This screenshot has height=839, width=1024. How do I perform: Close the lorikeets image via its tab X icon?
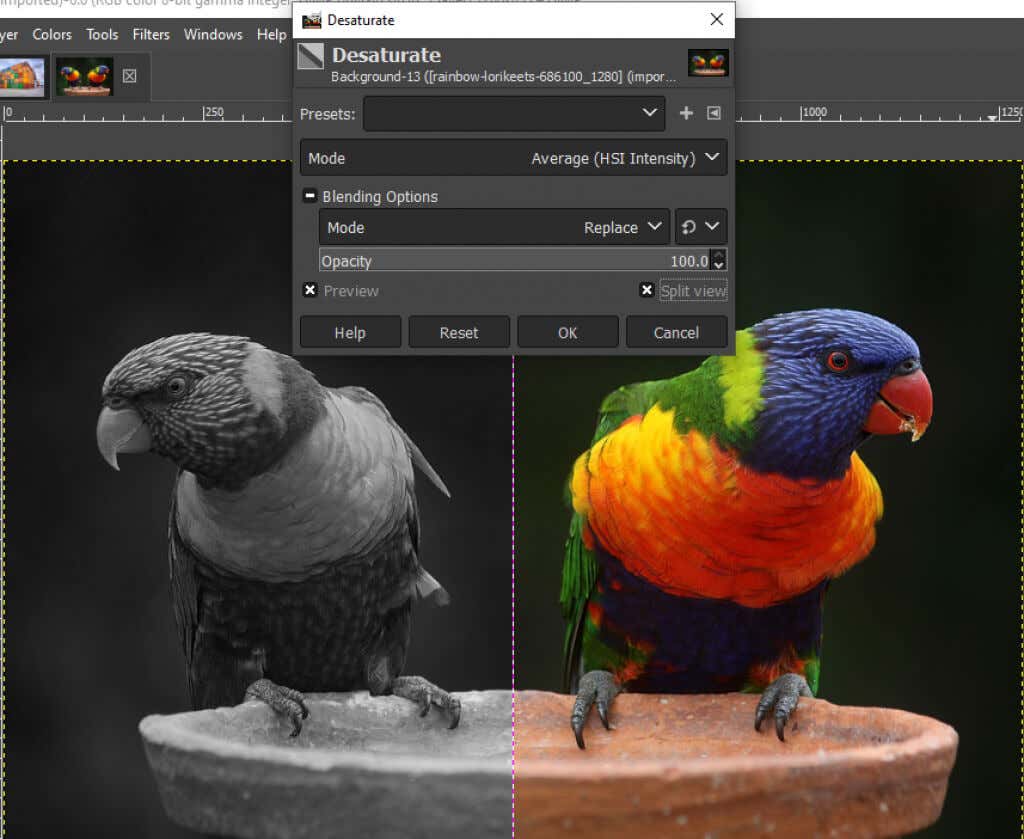pyautogui.click(x=127, y=75)
